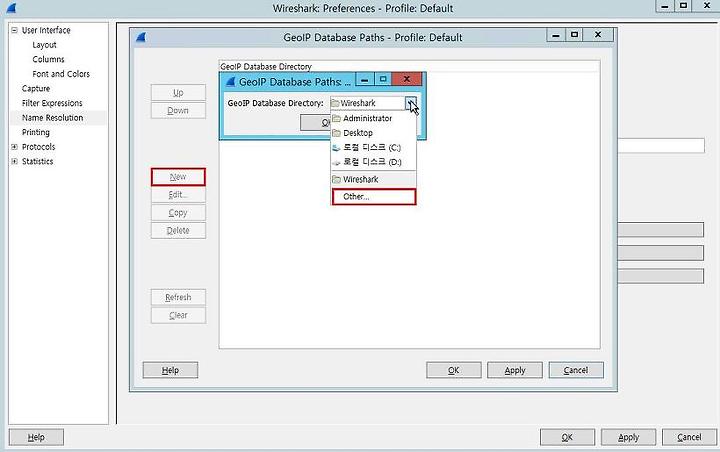Close the Wireshark Preferences window
This screenshot has width=720, height=452.
[707, 6]
